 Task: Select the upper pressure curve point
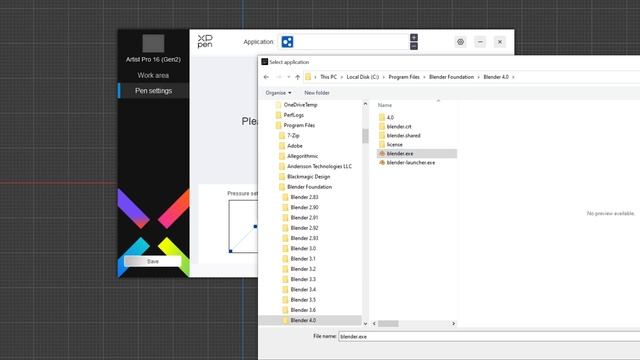pos(255,227)
